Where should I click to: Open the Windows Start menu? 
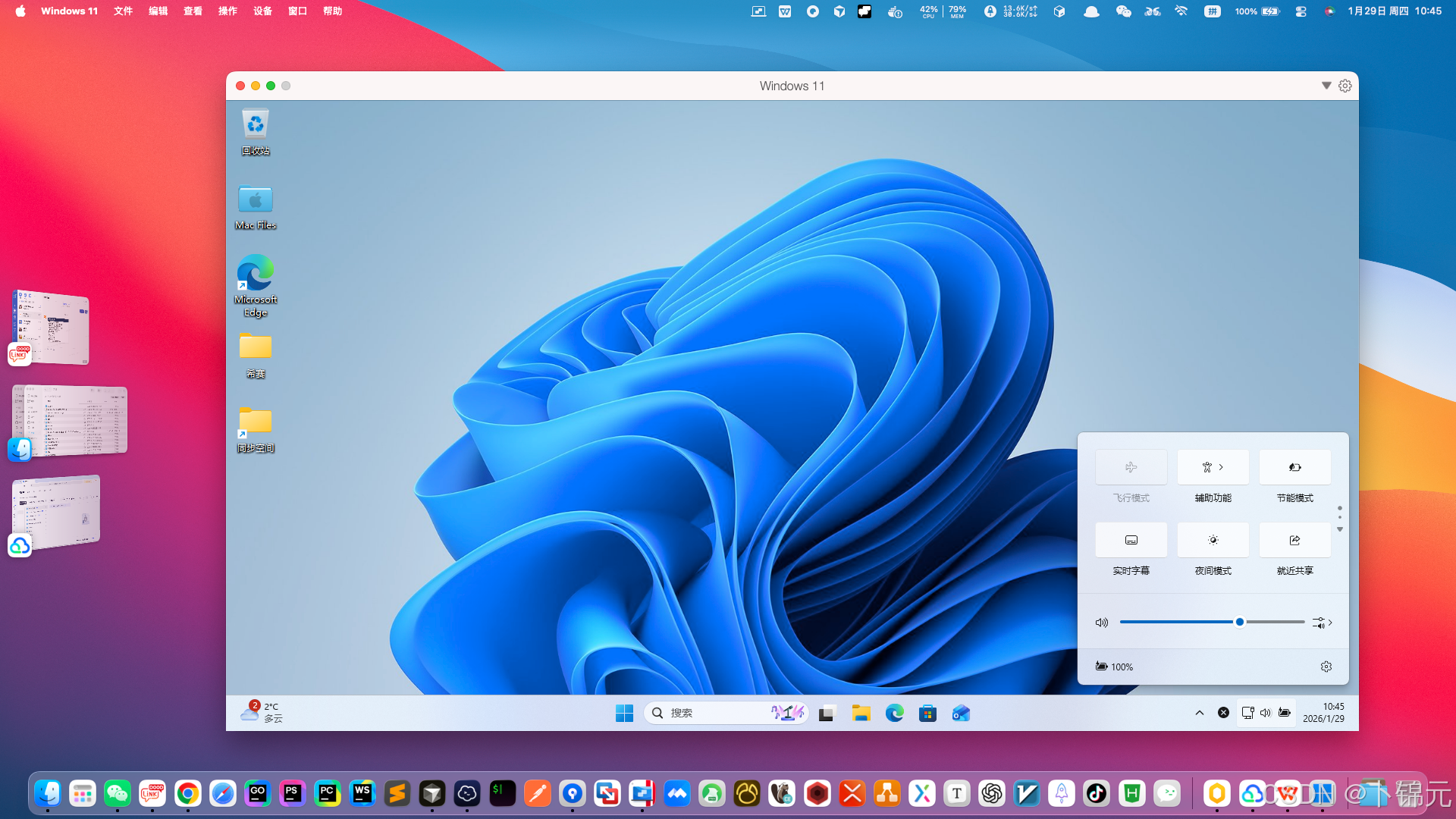pos(624,713)
